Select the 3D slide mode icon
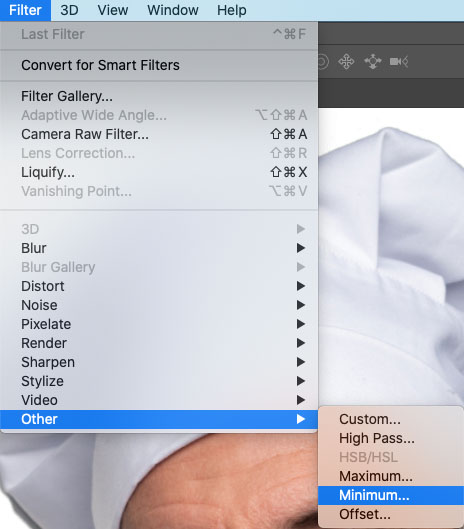The image size is (464, 529). coord(373,62)
